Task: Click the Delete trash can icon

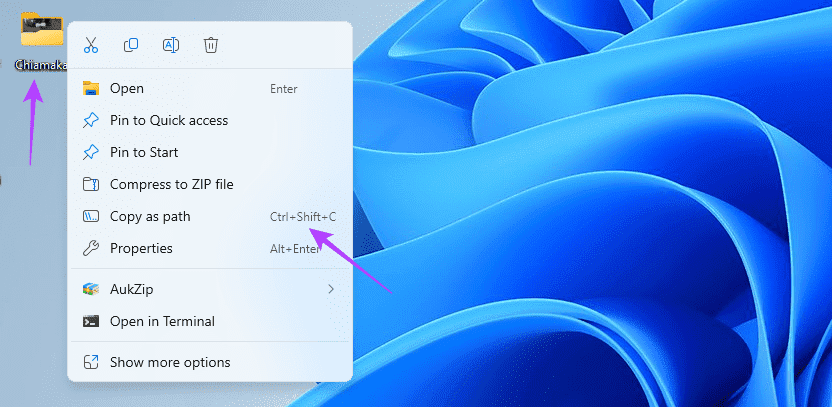Action: (x=210, y=45)
